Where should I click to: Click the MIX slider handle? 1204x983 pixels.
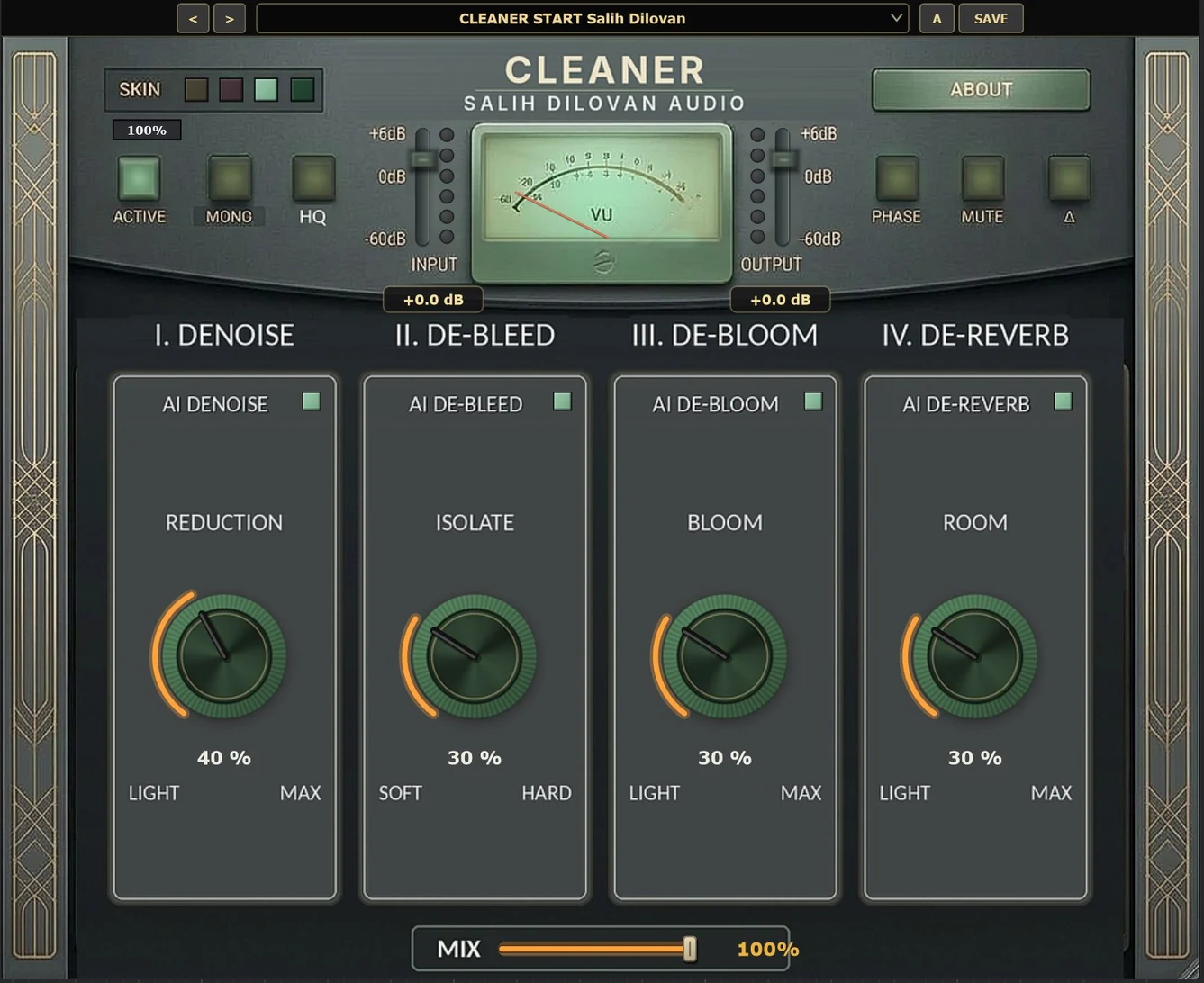coord(690,949)
